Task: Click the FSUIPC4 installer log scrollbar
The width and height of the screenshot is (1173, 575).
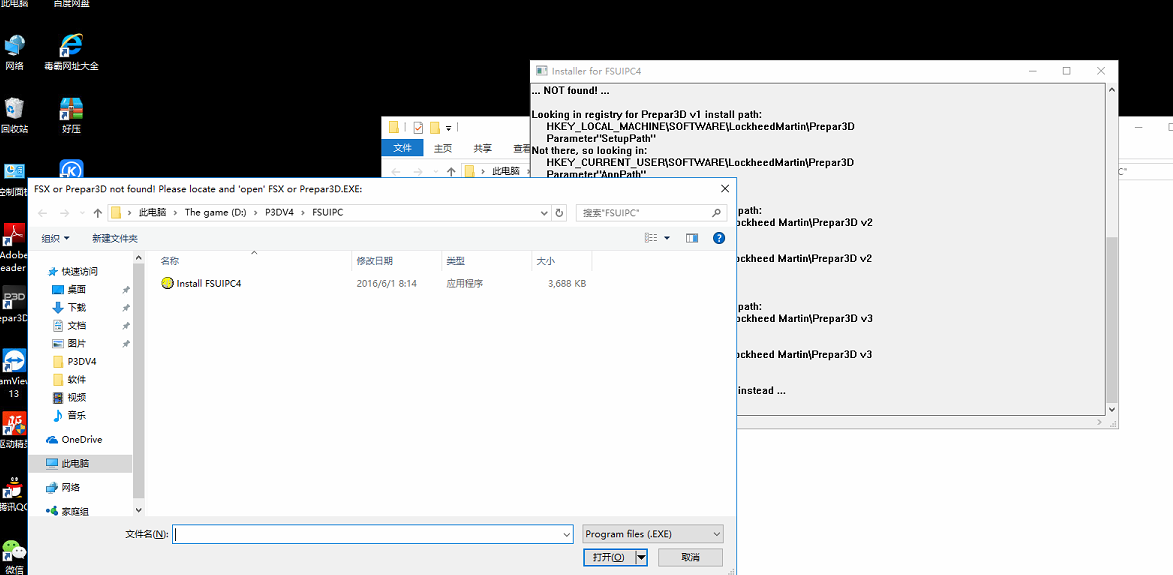Action: tap(1111, 320)
